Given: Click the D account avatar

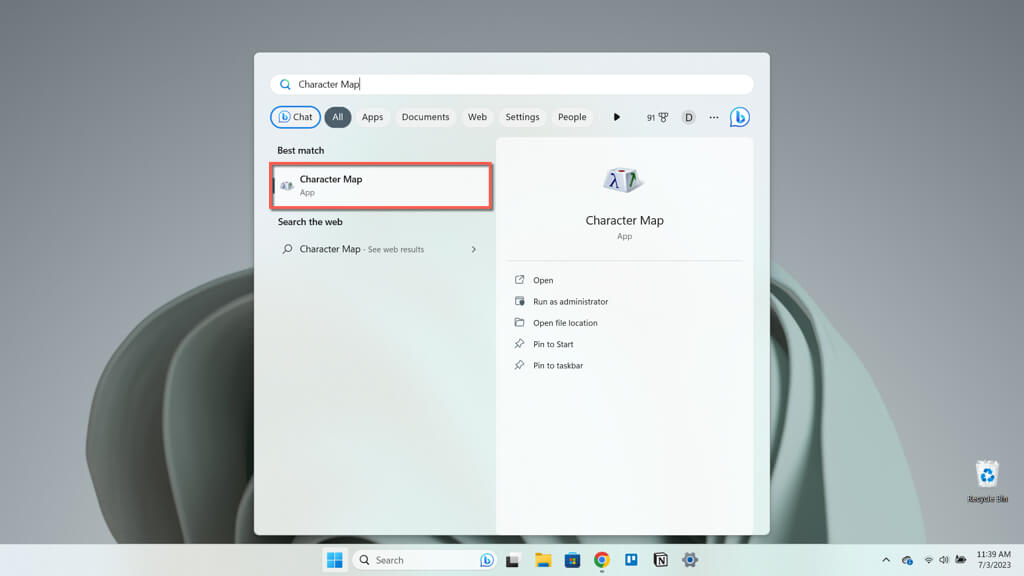Looking at the screenshot, I should click(x=688, y=118).
